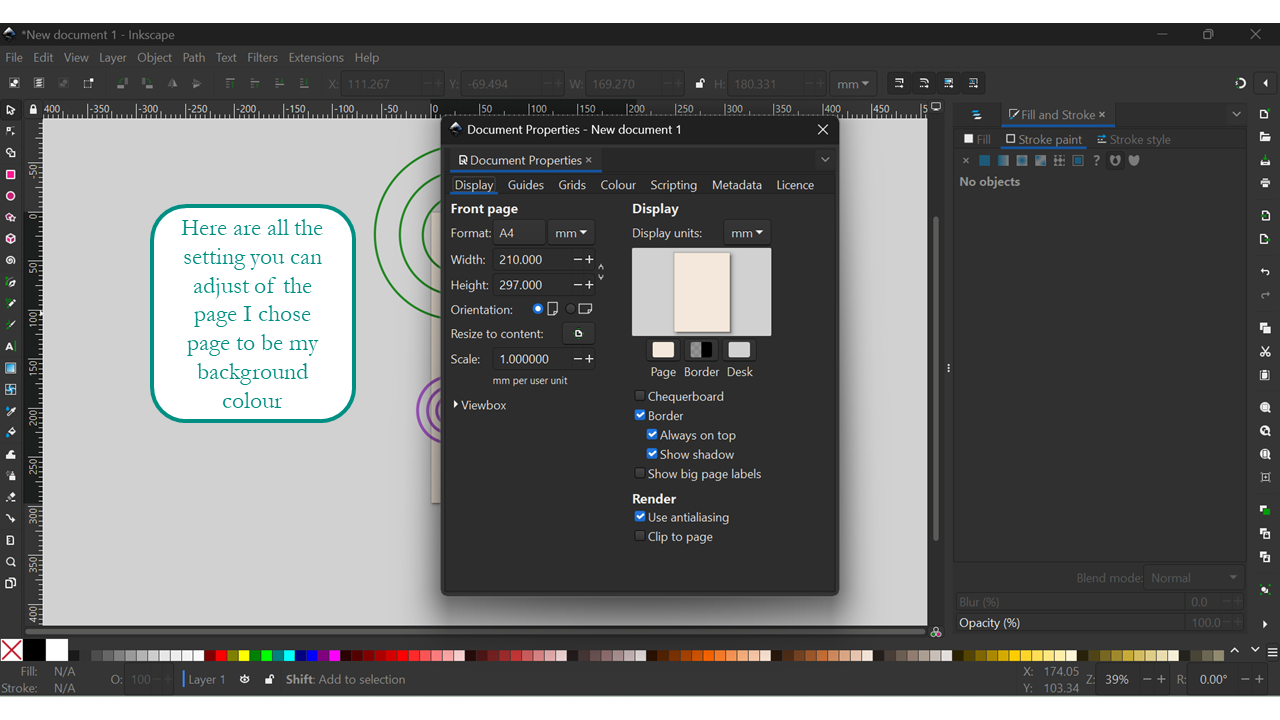Click the Format A4 input field
Viewport: 1280px width, 720px height.
click(x=520, y=233)
